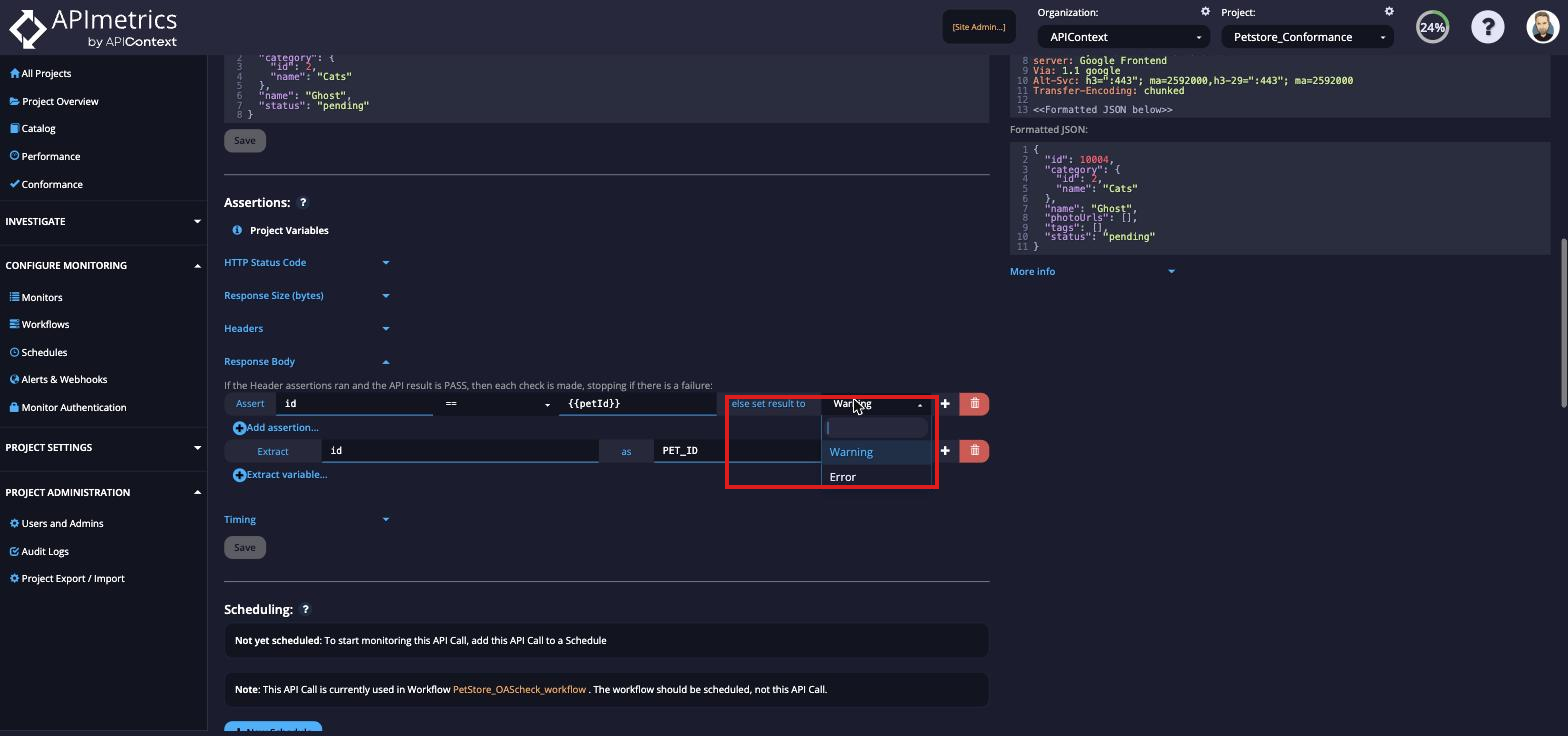Expand the Timing section
The image size is (1568, 736).
point(307,519)
